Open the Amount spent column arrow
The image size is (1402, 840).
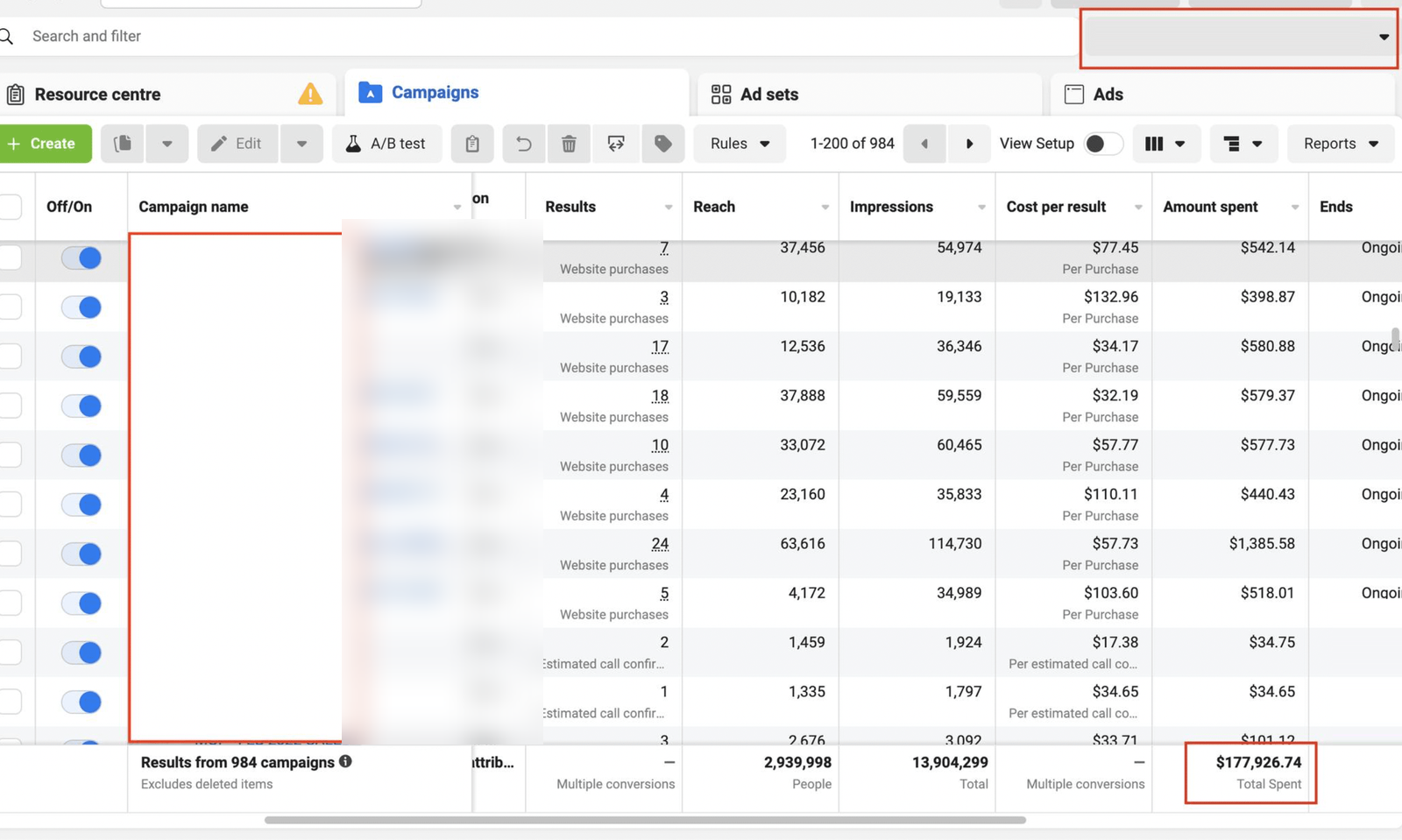1295,208
